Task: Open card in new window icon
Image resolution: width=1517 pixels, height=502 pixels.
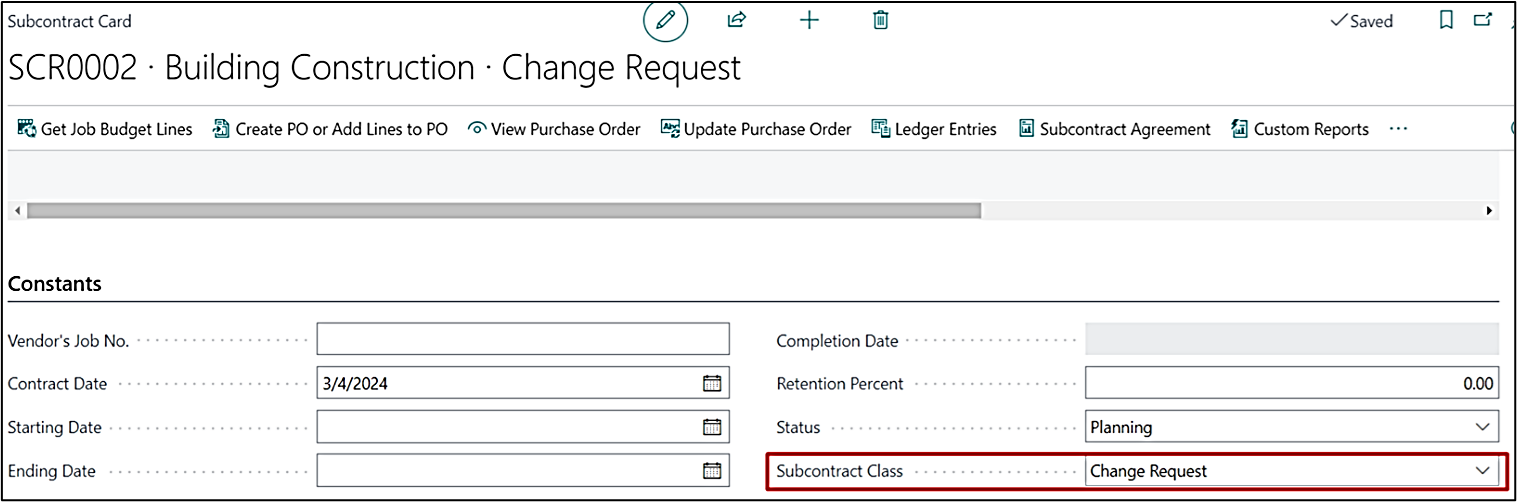Action: click(1483, 20)
